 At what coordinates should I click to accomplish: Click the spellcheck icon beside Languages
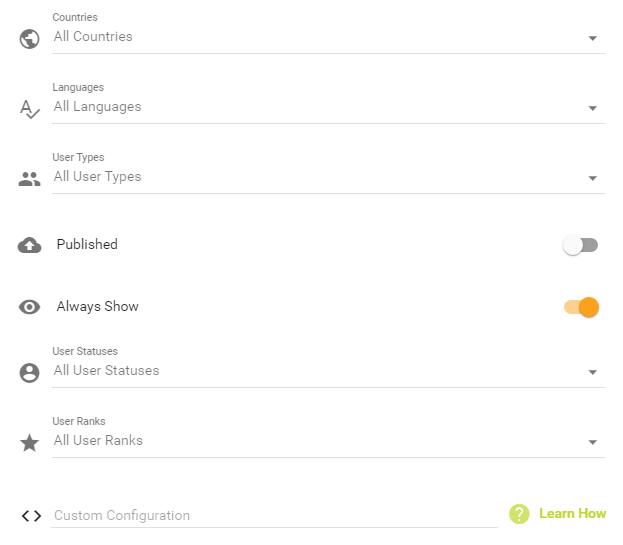[x=30, y=109]
